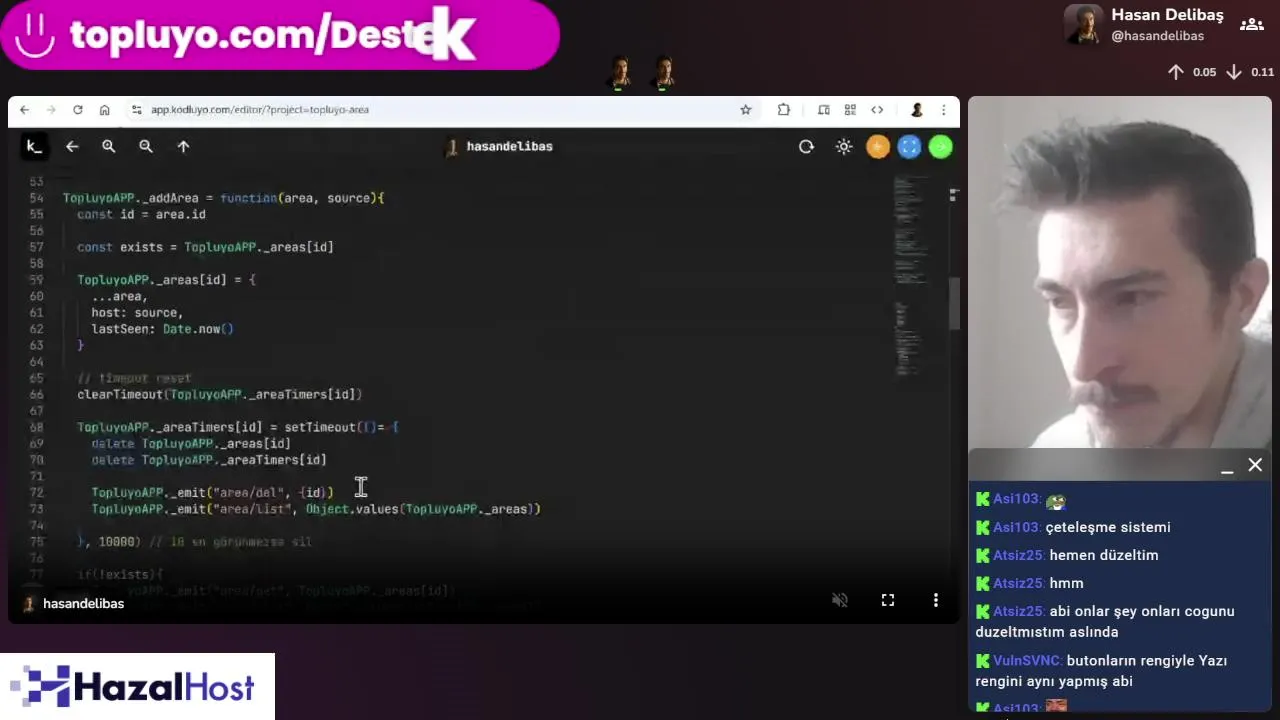This screenshot has height=720, width=1280.
Task: Click the QR grid icon in the browser toolbar
Action: 850,110
